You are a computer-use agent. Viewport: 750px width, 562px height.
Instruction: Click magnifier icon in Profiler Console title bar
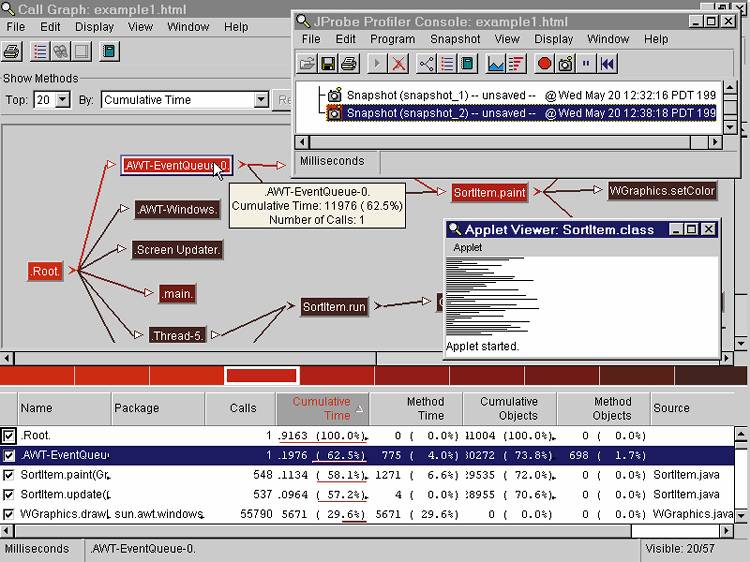click(x=303, y=22)
